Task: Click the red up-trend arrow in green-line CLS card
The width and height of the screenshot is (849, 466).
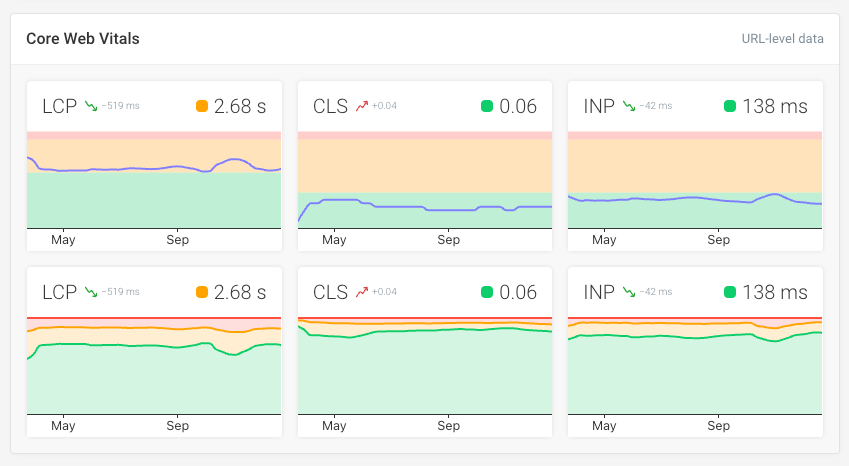Action: click(x=362, y=291)
